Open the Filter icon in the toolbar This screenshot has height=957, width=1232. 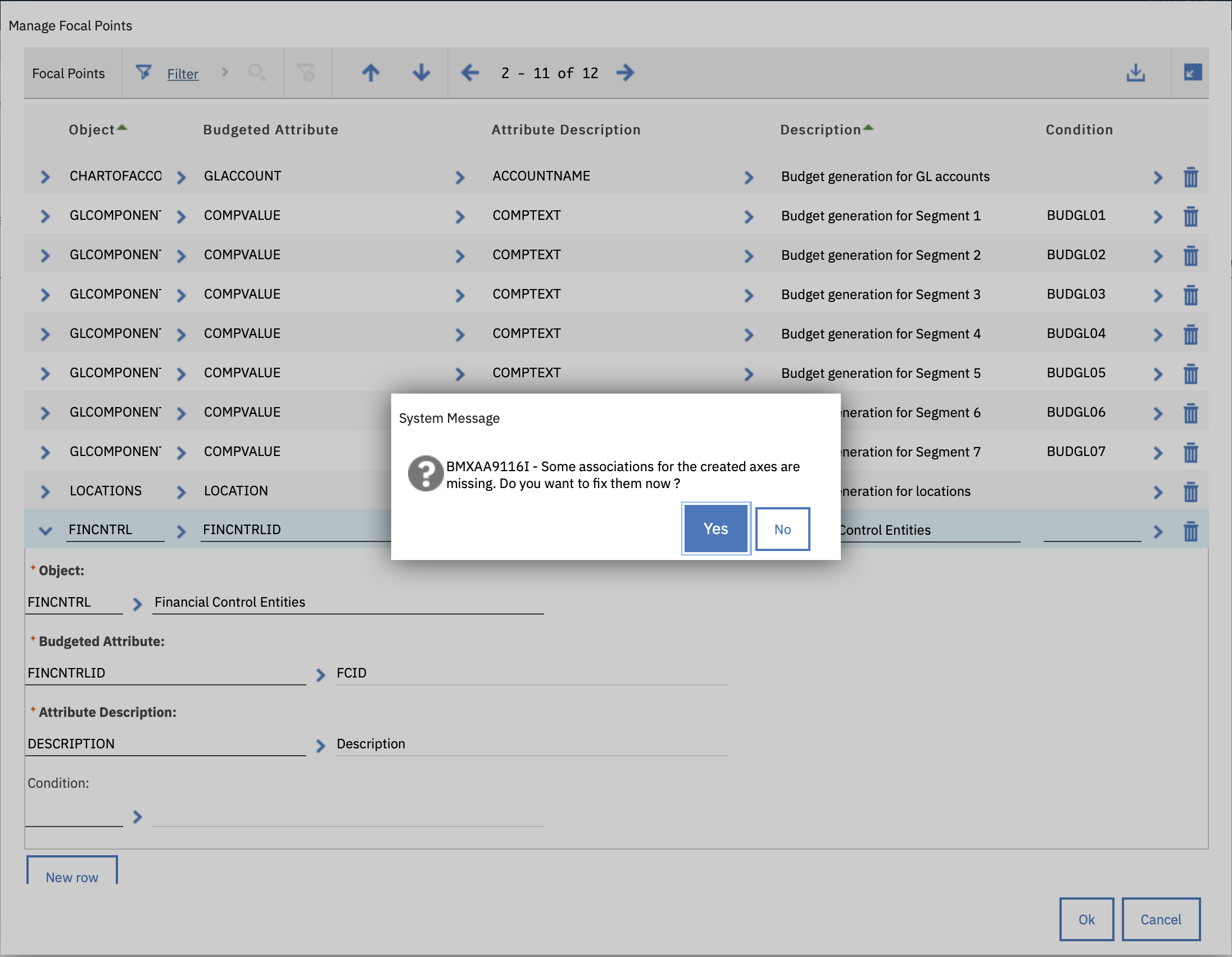(144, 73)
